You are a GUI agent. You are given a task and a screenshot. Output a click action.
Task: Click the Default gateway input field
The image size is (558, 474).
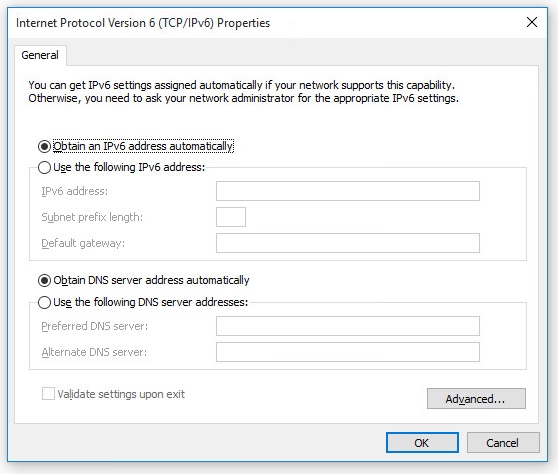348,243
